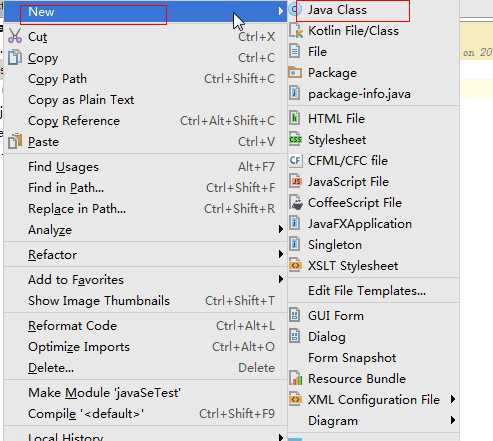Choose the Singleton template entry

click(373, 245)
